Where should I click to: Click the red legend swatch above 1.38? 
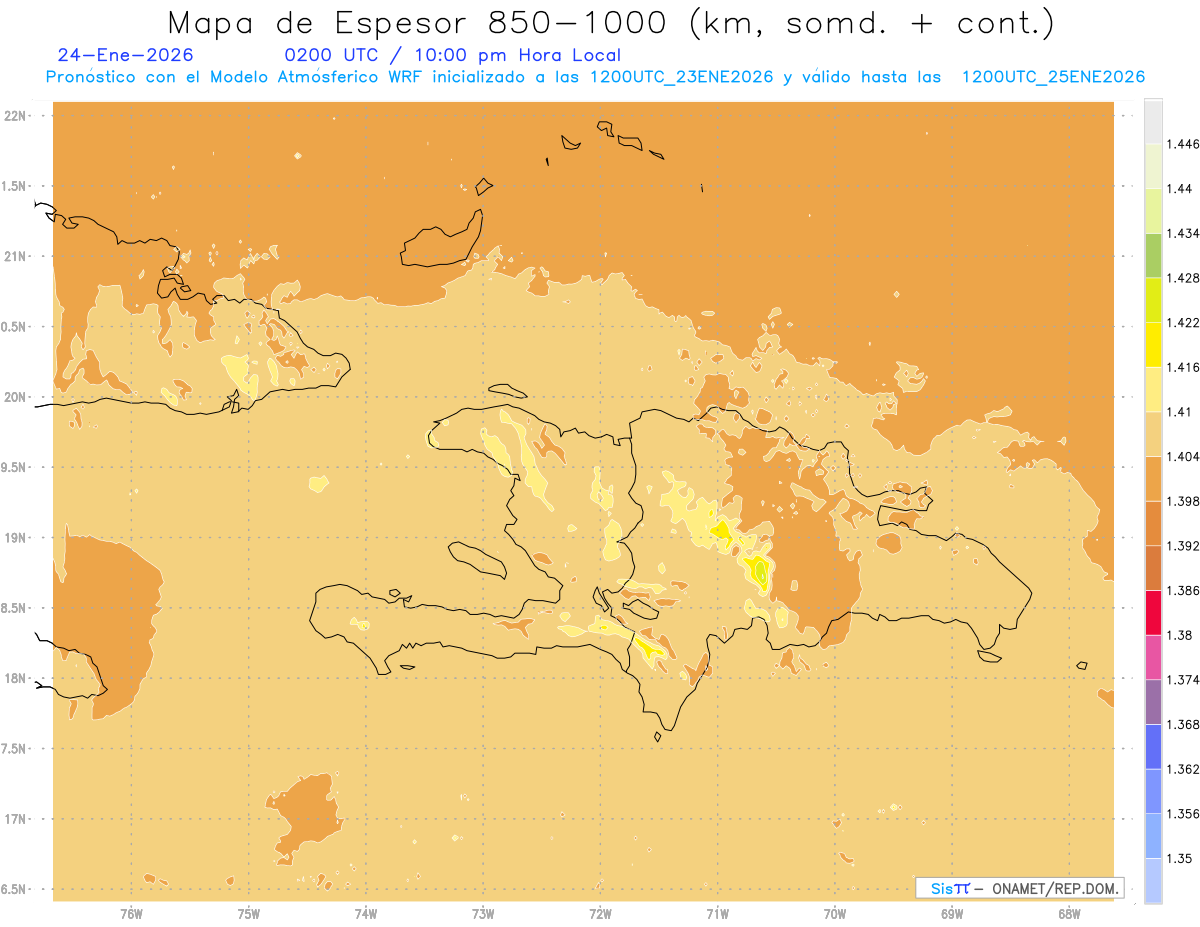point(1153,612)
